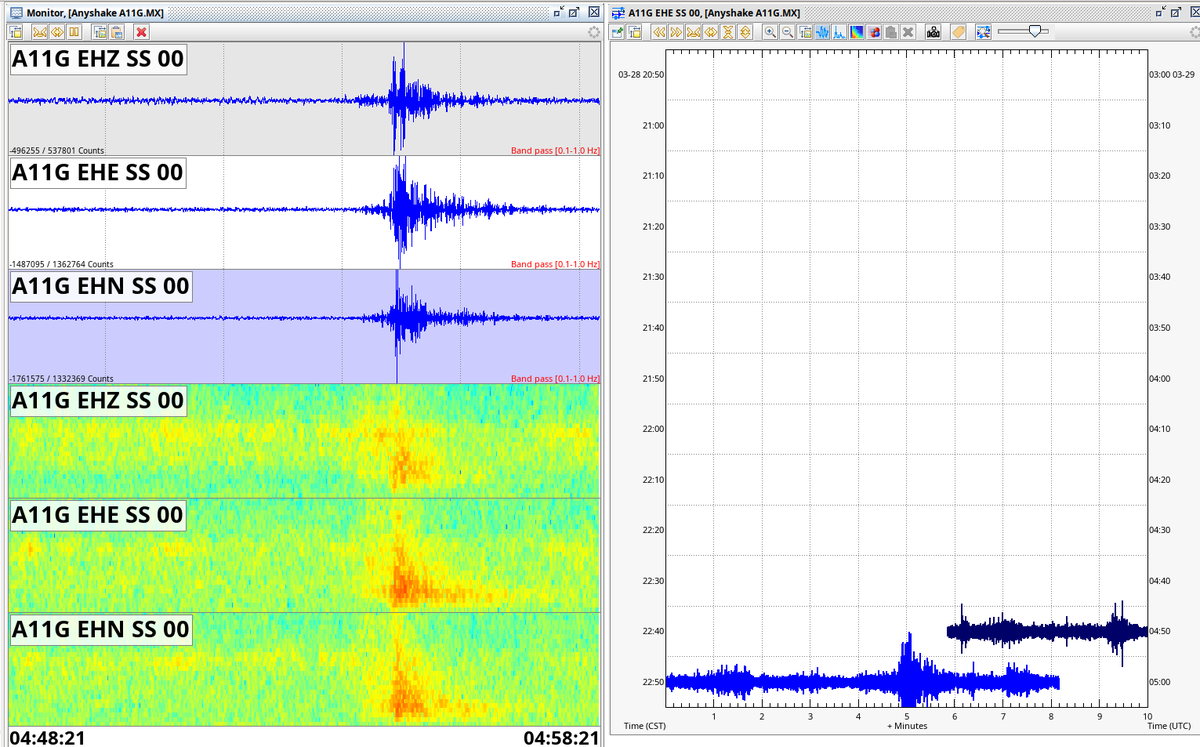Open helicorder view settings
Screen dimensions: 1200x747
(634, 32)
